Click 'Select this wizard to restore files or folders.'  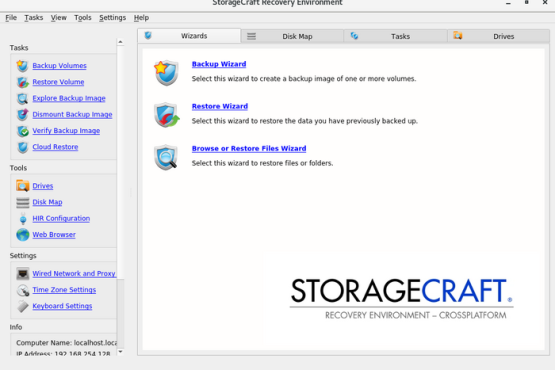tap(262, 163)
